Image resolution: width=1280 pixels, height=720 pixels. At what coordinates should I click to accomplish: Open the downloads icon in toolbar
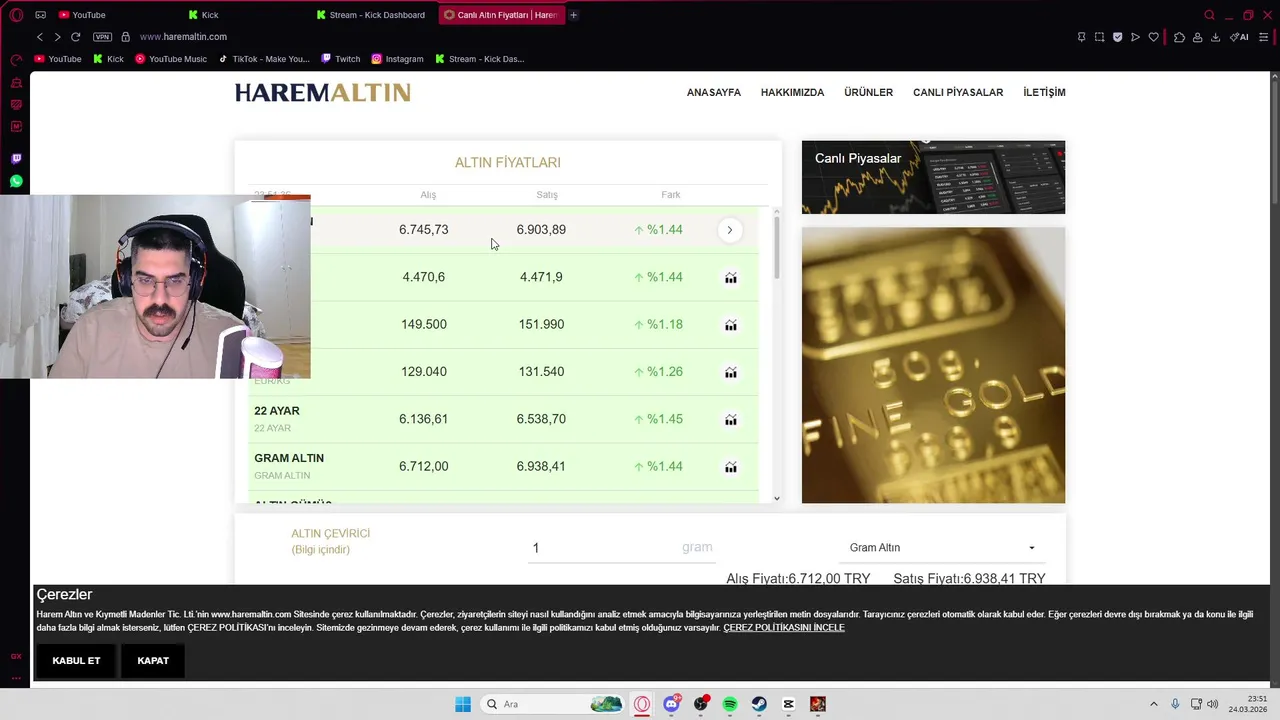coord(1215,37)
